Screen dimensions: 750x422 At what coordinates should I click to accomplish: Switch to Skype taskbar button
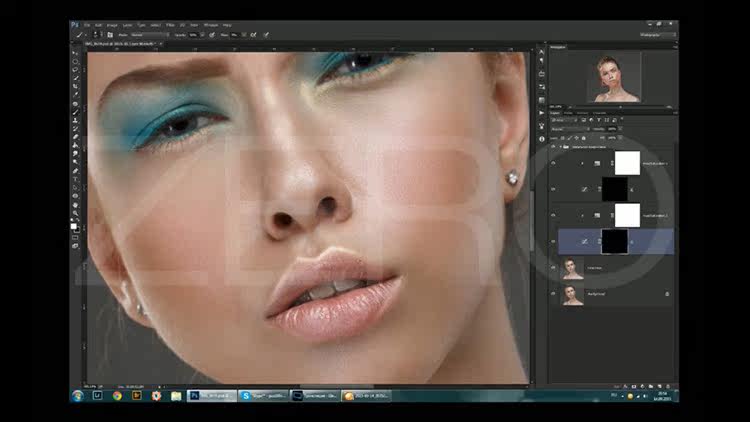263,396
